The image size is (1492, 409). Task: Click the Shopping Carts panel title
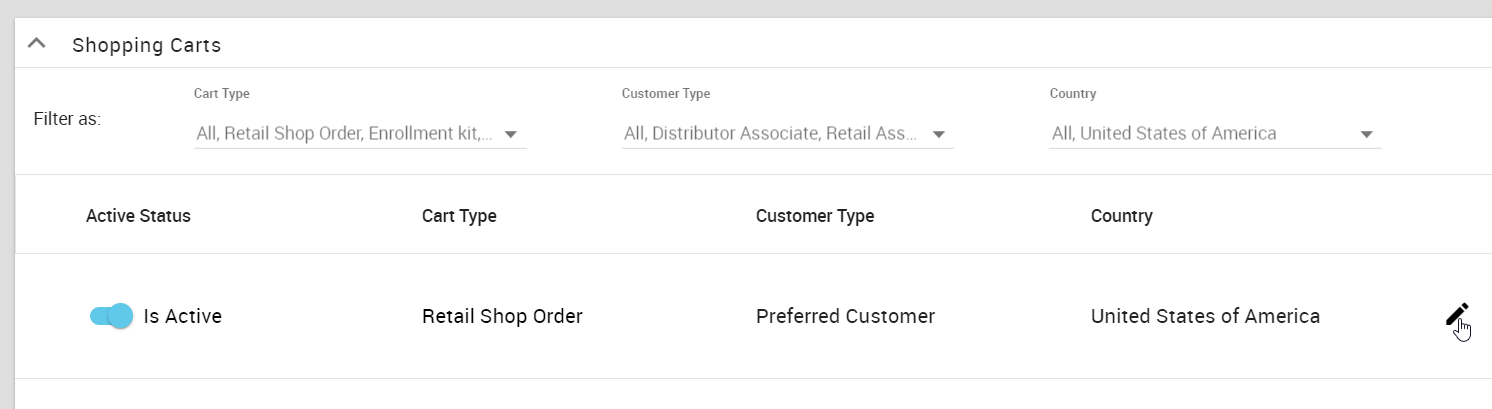click(147, 45)
